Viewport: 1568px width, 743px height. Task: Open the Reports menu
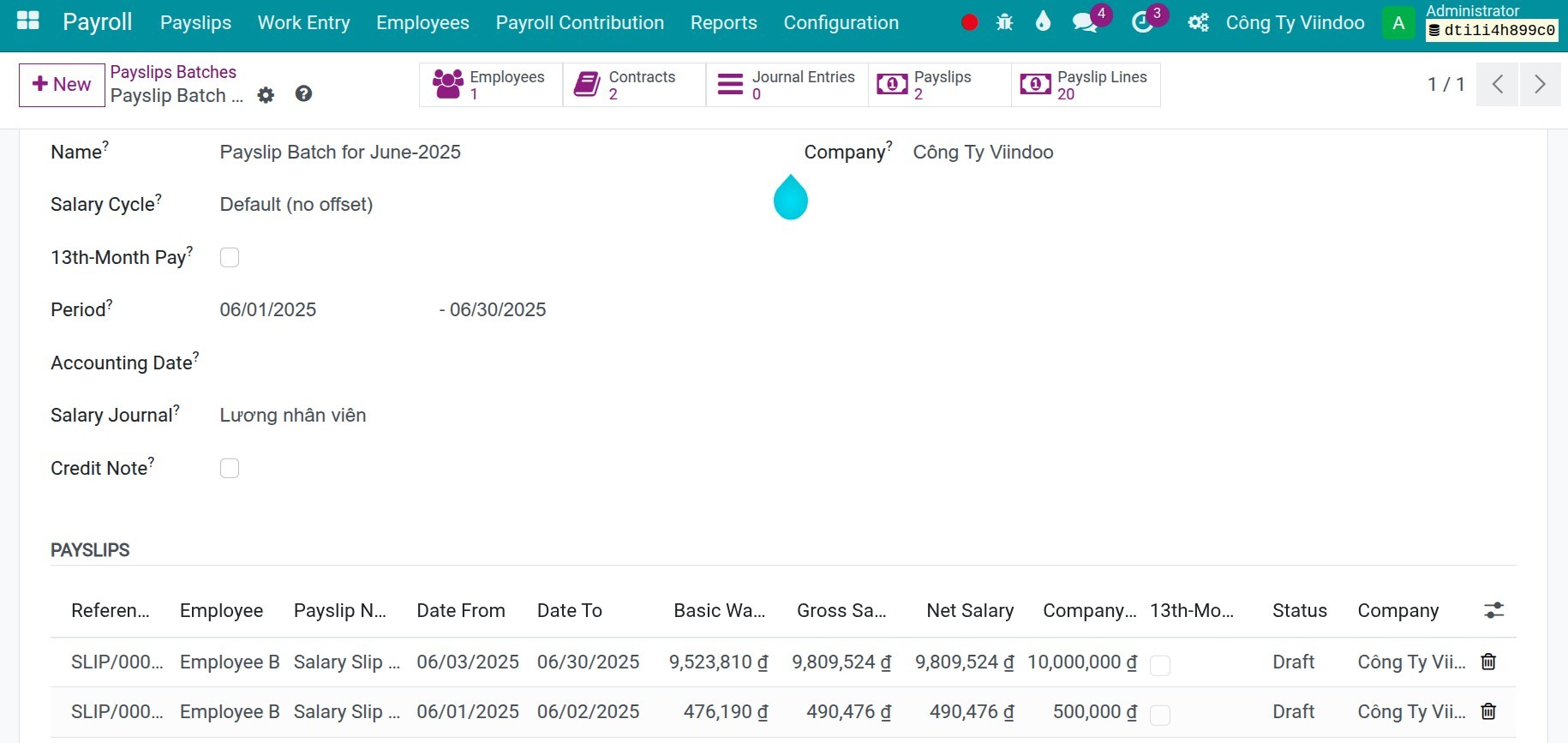[723, 23]
